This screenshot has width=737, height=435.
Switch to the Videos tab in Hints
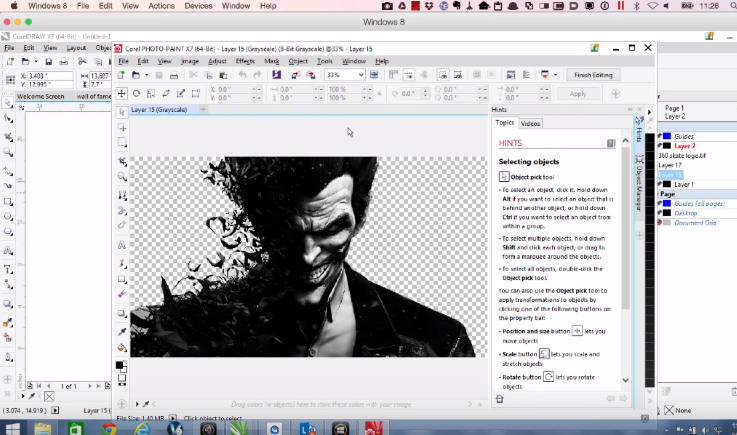coord(530,124)
